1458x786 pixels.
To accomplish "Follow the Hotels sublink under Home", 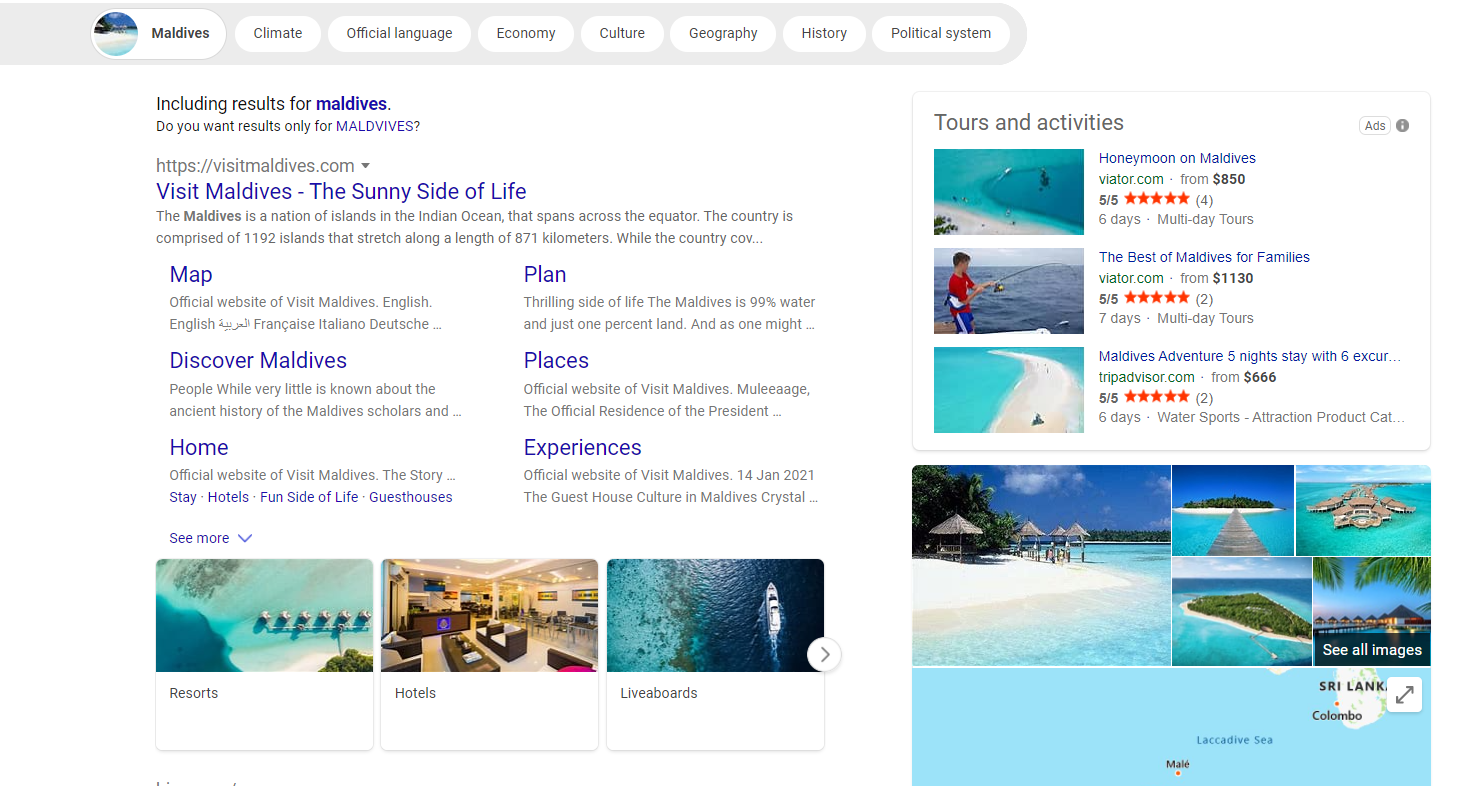I will 228,497.
